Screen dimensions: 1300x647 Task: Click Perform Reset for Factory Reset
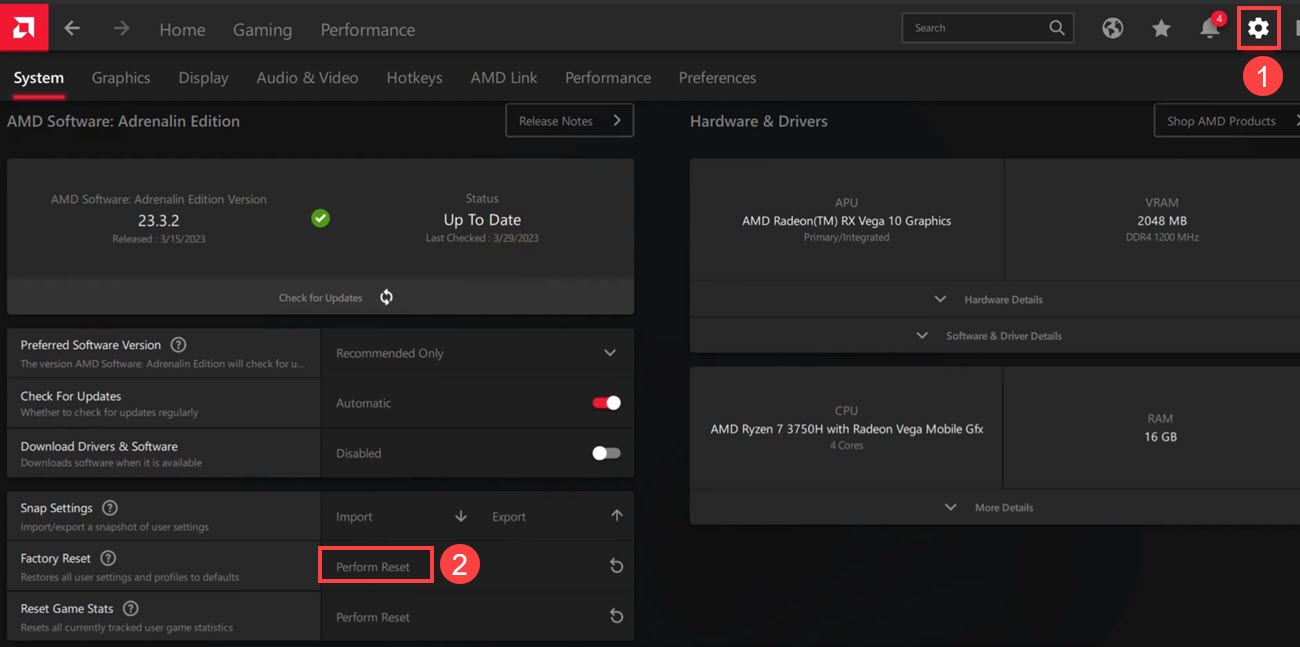[x=373, y=567]
